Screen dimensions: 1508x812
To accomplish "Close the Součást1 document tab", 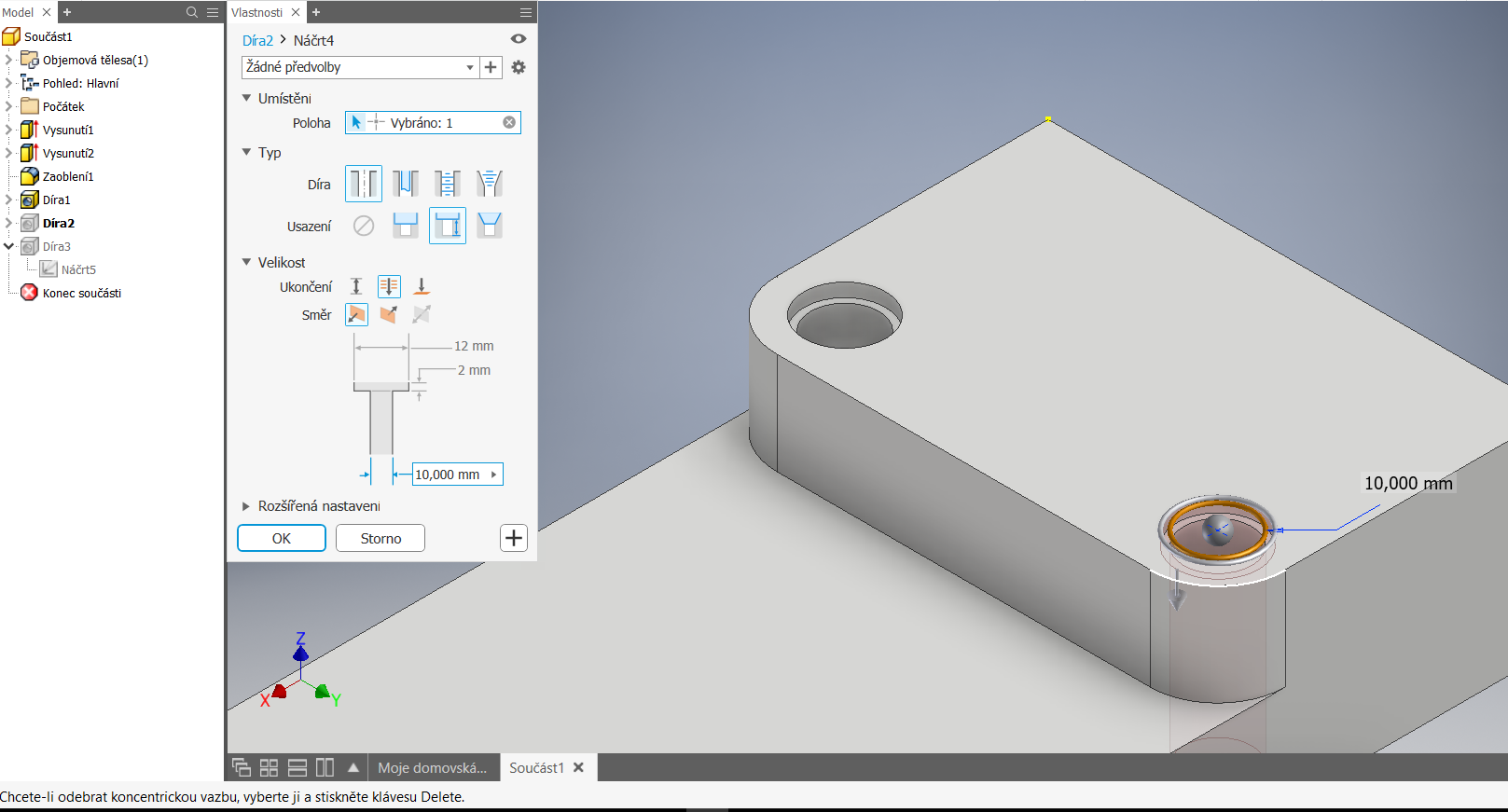I will (578, 767).
